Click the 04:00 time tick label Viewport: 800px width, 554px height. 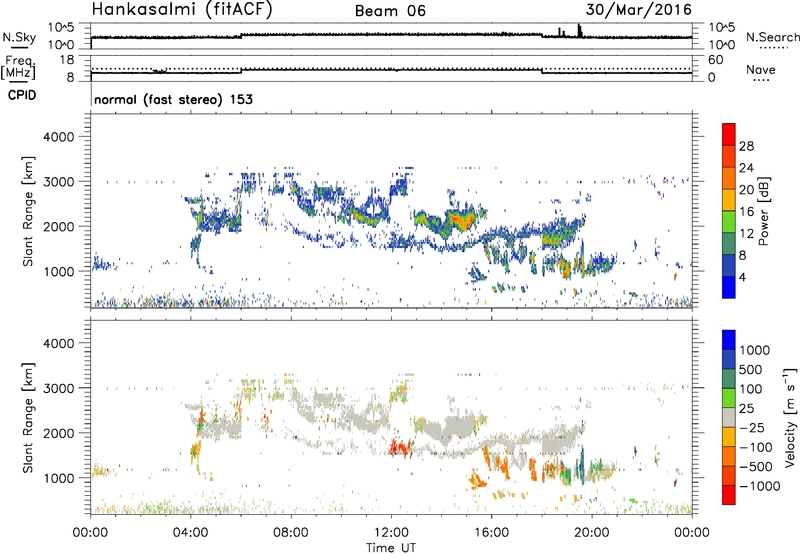191,533
